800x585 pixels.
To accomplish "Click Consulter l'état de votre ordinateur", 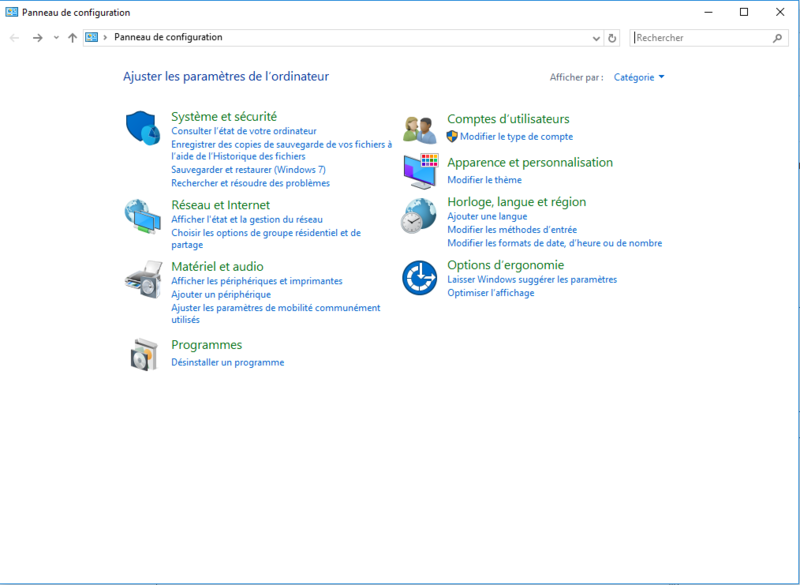I will (244, 131).
